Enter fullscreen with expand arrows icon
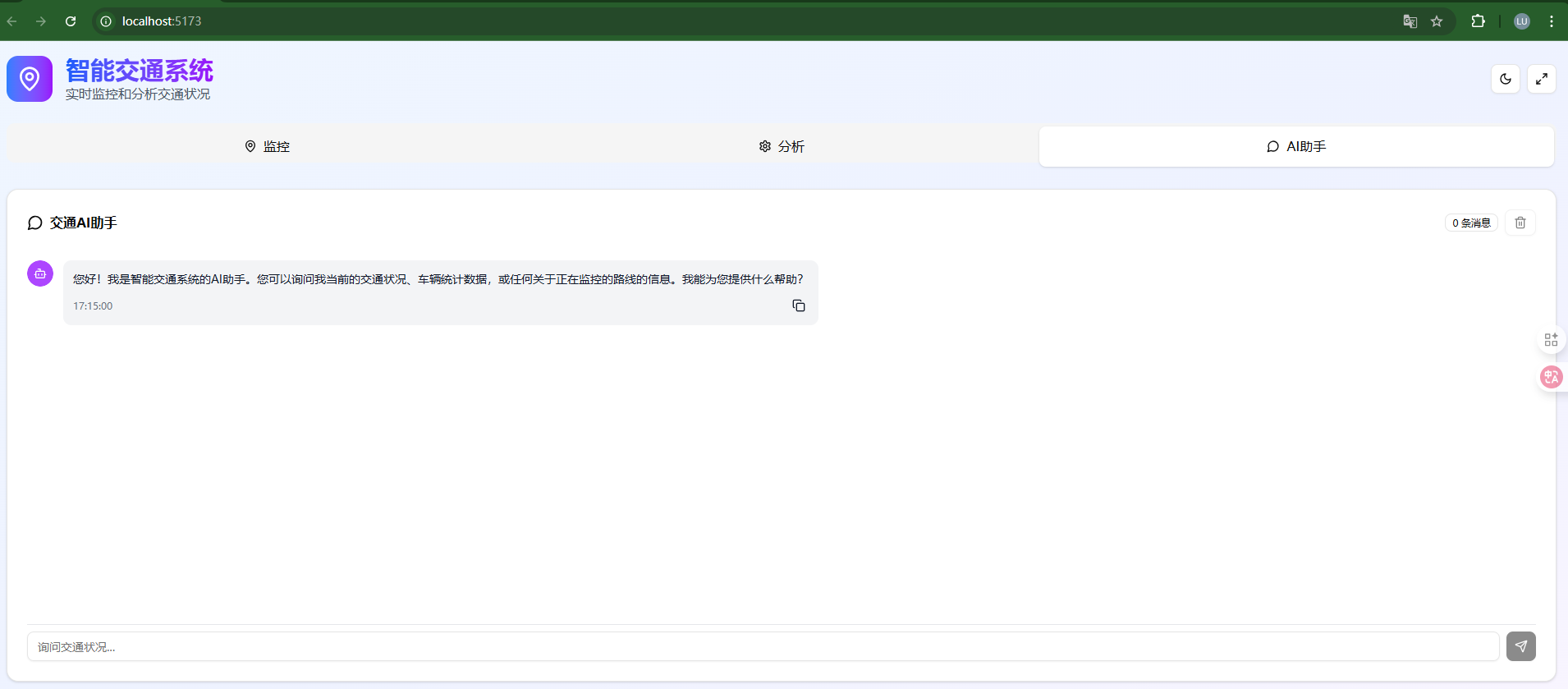The image size is (1568, 689). coord(1542,79)
